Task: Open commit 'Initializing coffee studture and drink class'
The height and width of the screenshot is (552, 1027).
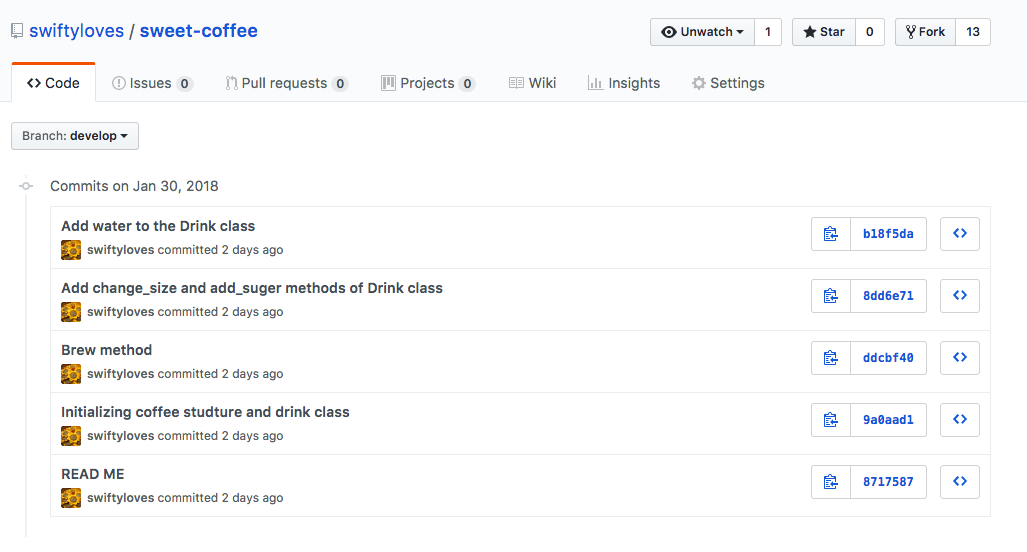Action: click(205, 412)
